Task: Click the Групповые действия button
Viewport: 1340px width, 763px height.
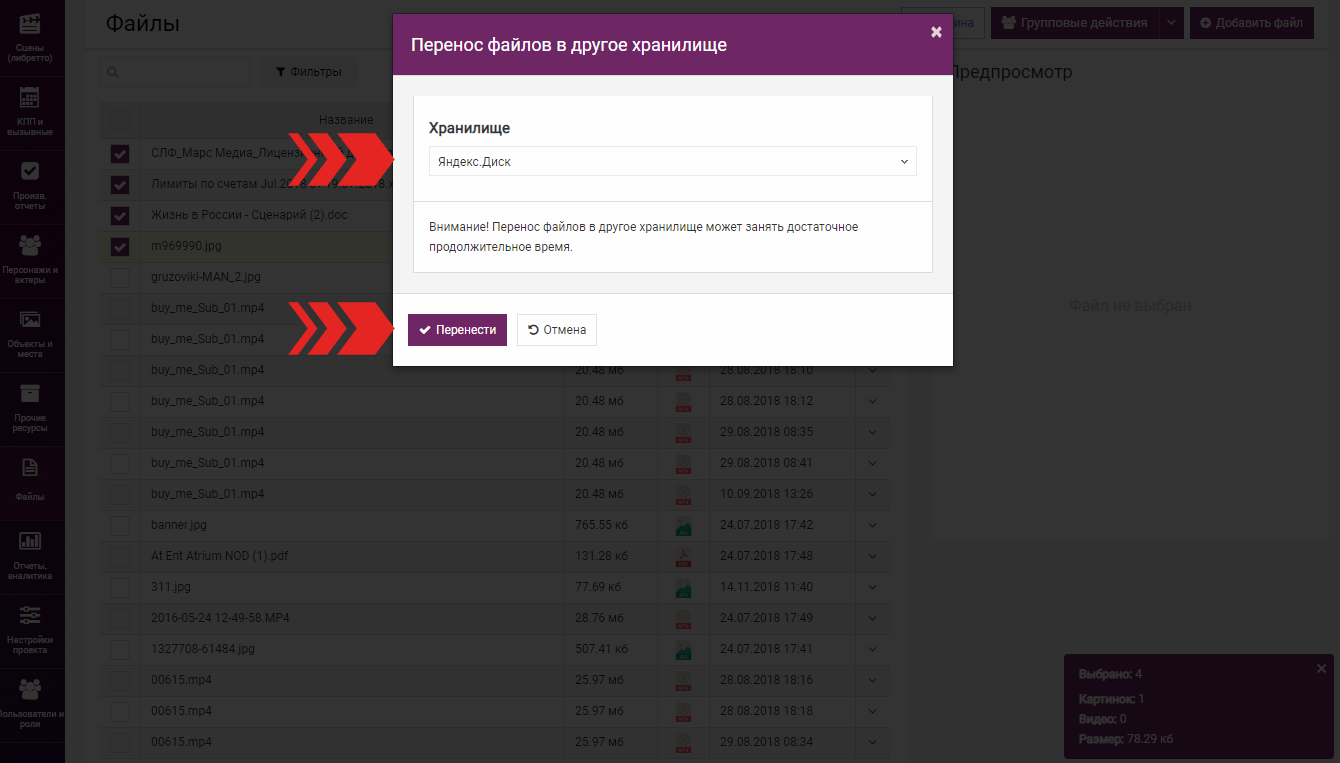Action: tap(1075, 23)
